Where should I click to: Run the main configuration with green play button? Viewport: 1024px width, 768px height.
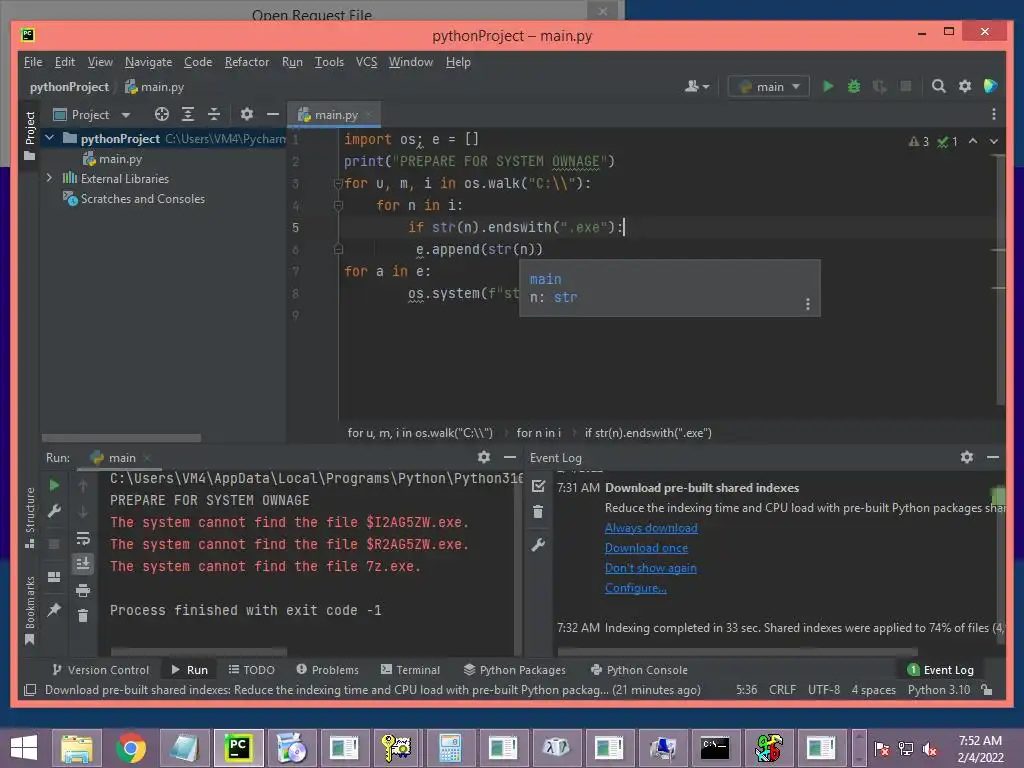tap(828, 86)
